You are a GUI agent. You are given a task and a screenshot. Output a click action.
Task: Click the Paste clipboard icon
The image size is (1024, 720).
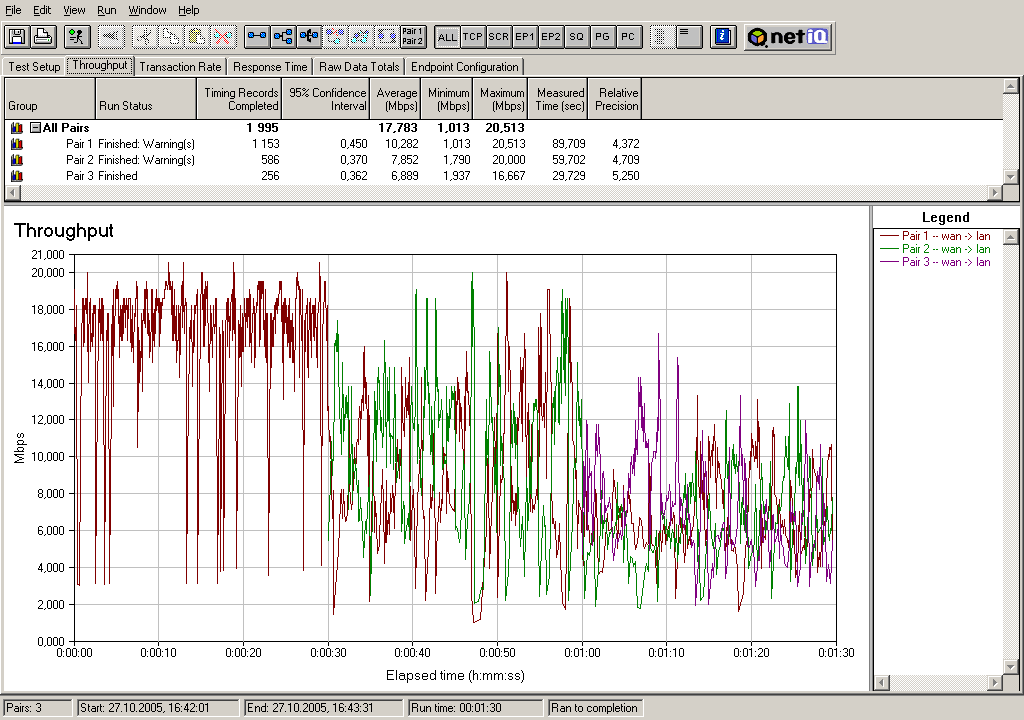coord(197,37)
